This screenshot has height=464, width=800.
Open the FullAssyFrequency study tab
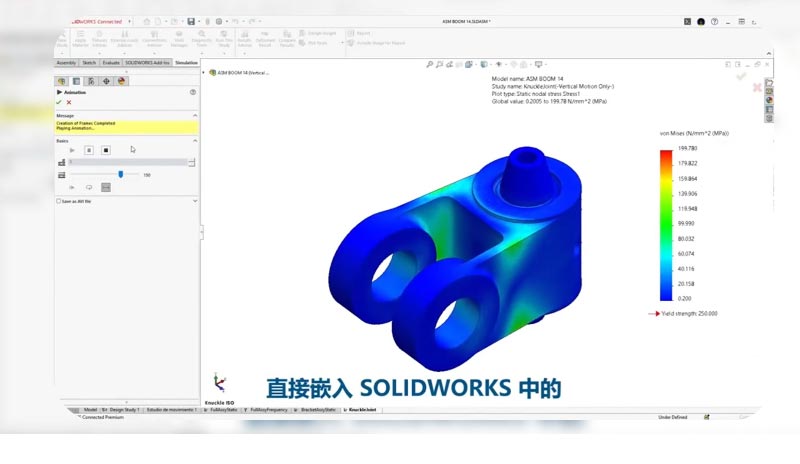point(267,410)
